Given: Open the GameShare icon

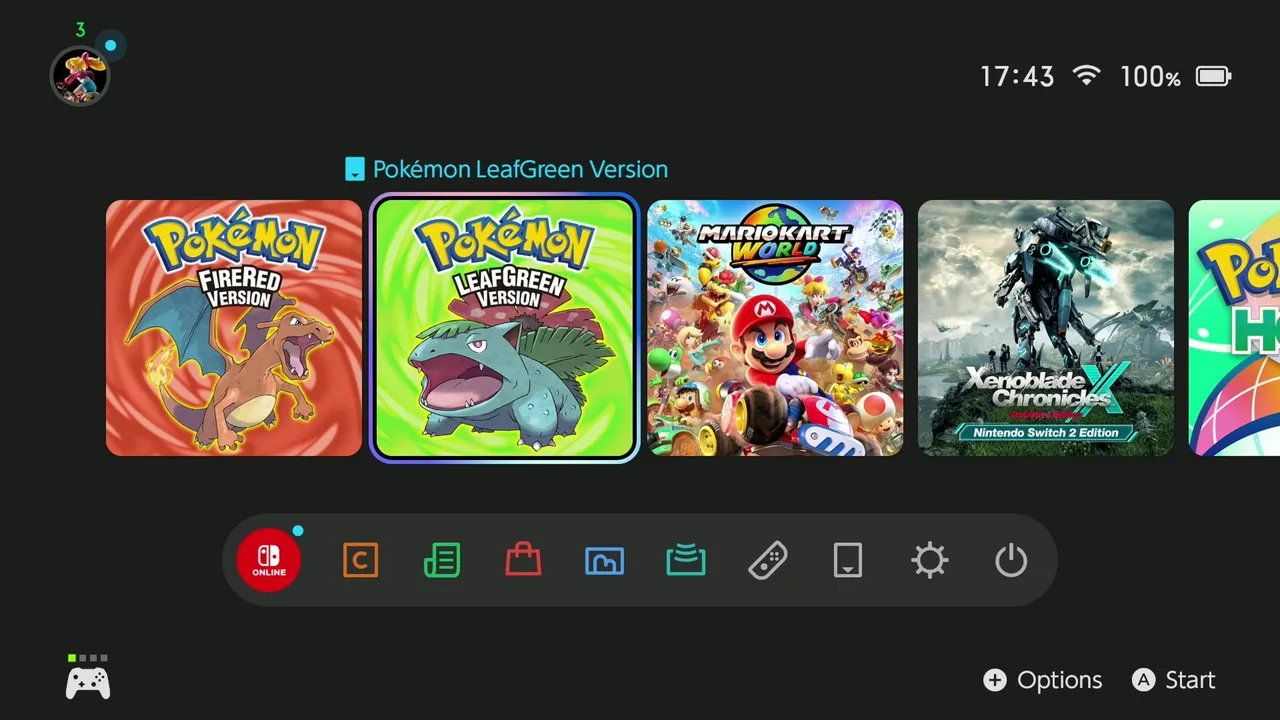Looking at the screenshot, I should coord(686,560).
